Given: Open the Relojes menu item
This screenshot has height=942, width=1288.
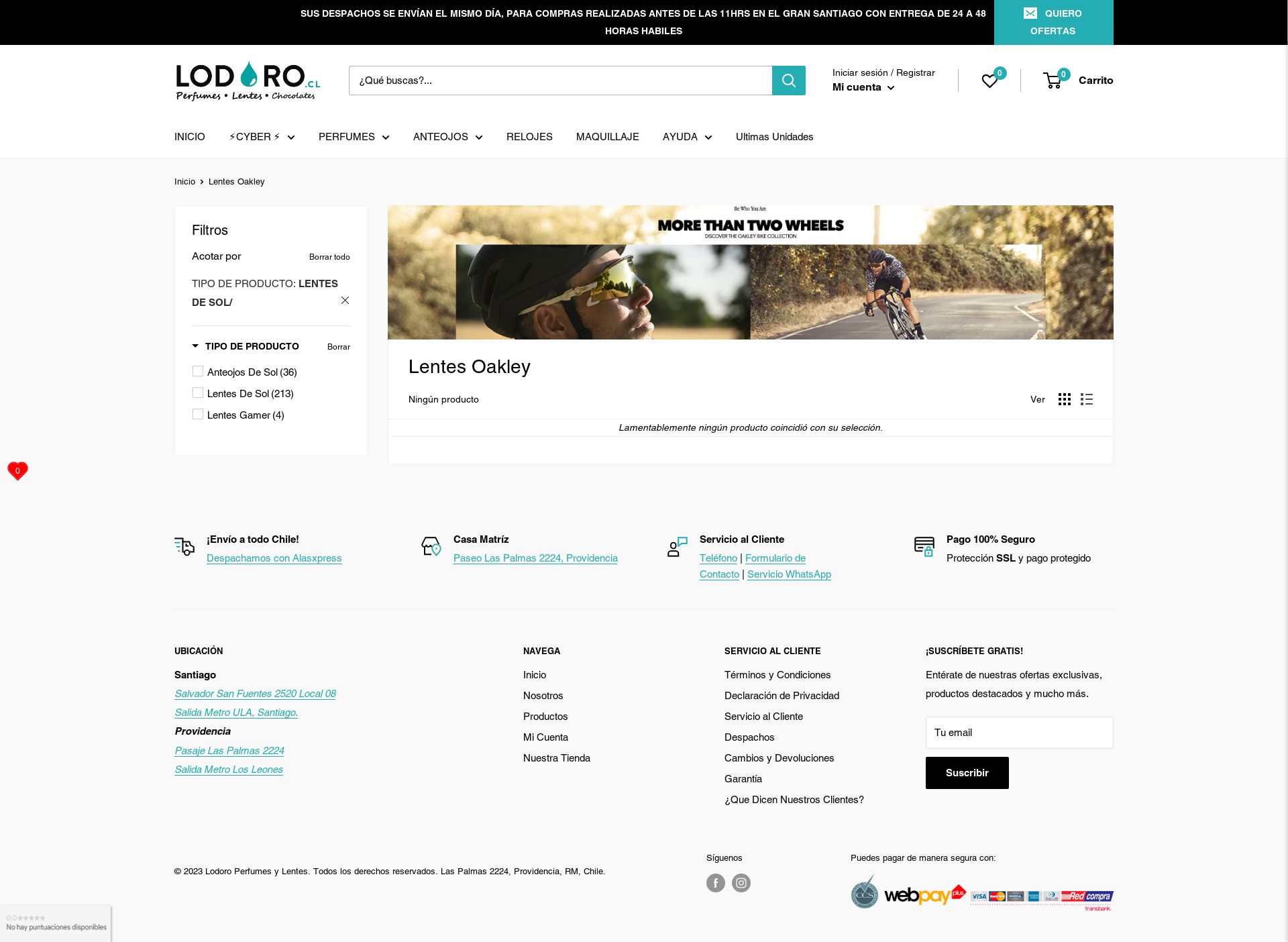Looking at the screenshot, I should click(529, 137).
